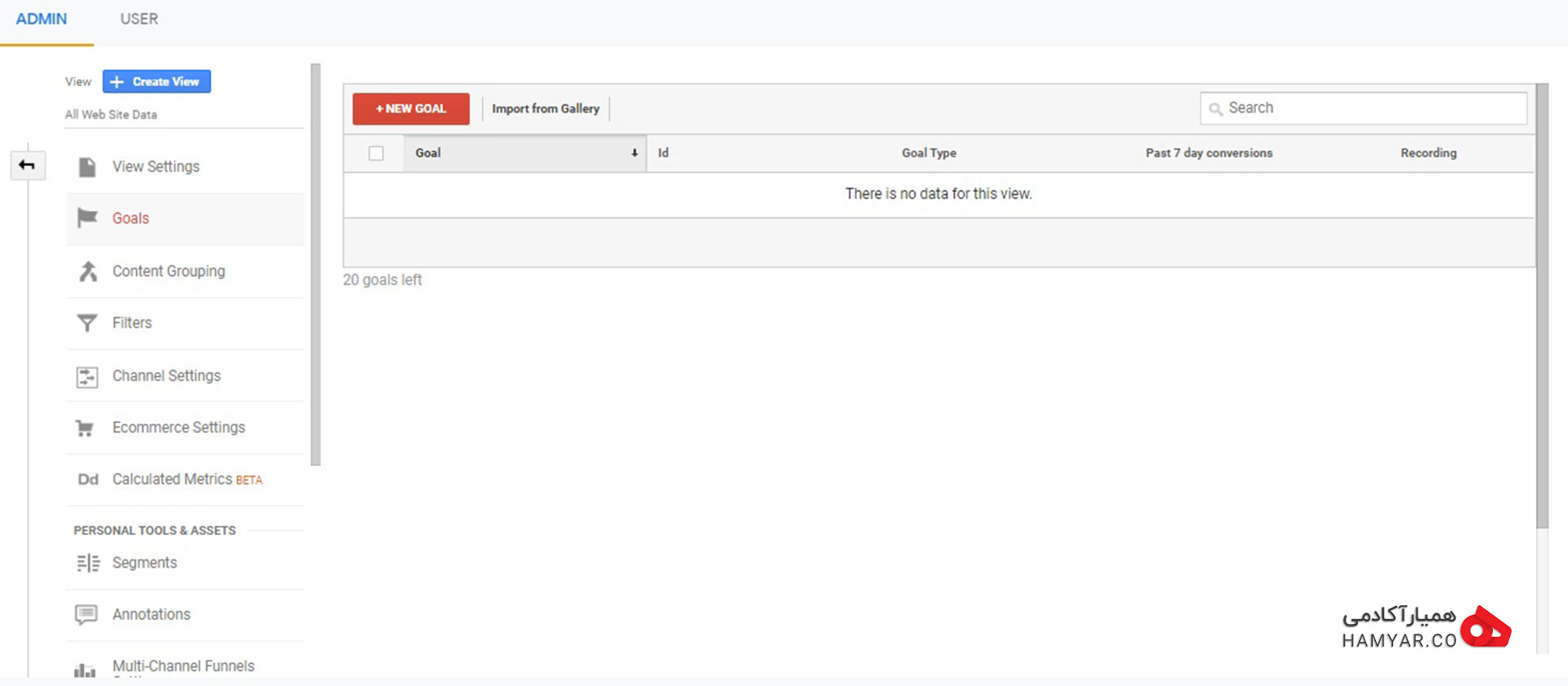Click the Segments icon

(x=88, y=563)
